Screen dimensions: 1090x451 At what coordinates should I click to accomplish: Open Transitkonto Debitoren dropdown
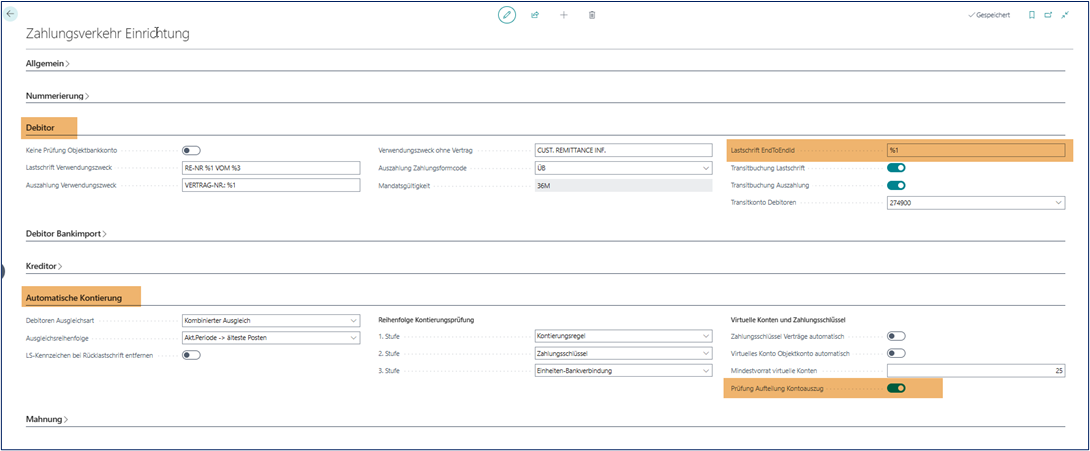[x=975, y=203]
